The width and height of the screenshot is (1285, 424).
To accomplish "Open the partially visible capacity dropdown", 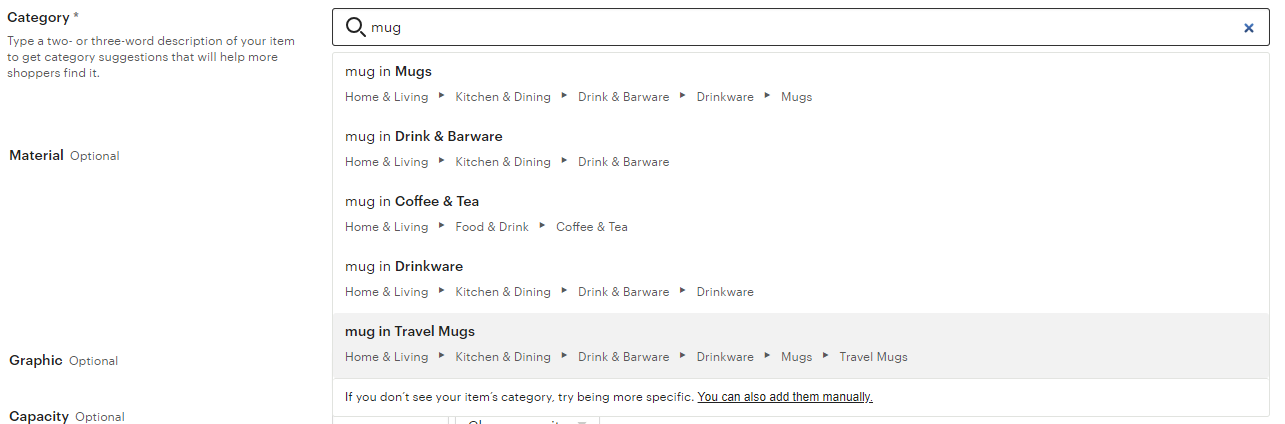I will (527, 420).
